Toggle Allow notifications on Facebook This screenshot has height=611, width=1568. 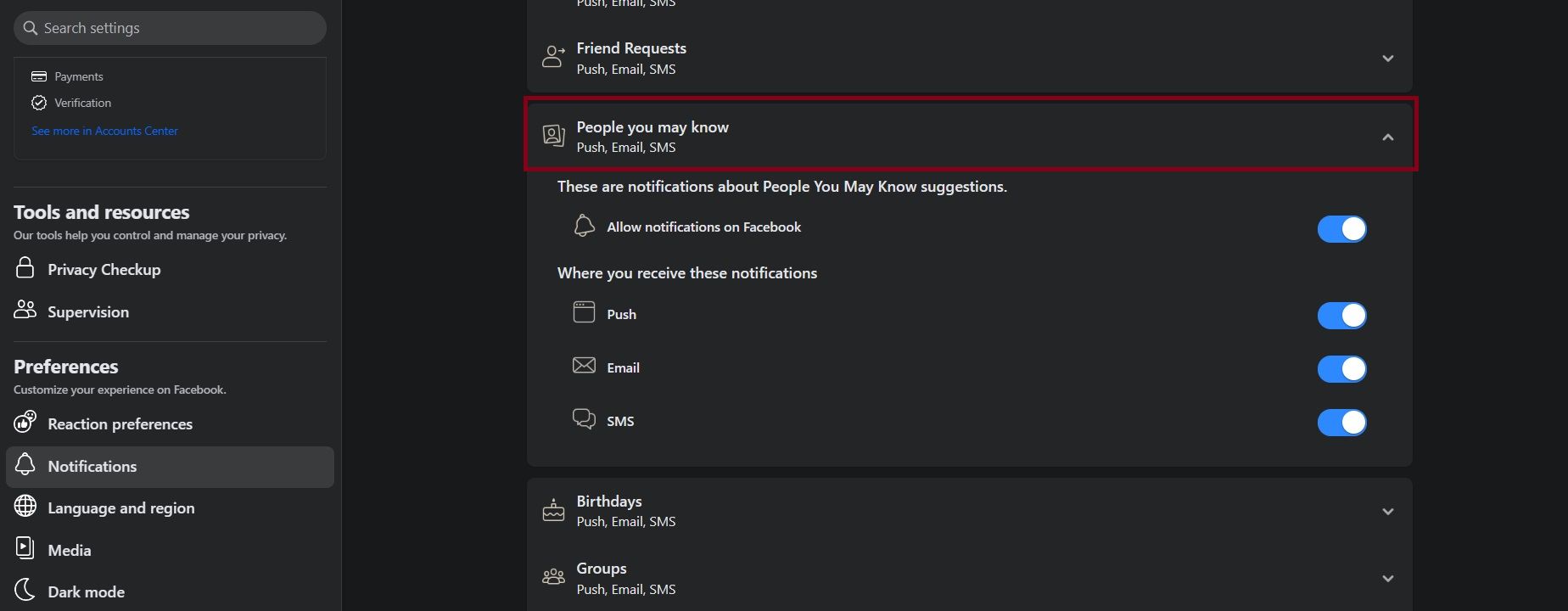(1341, 228)
